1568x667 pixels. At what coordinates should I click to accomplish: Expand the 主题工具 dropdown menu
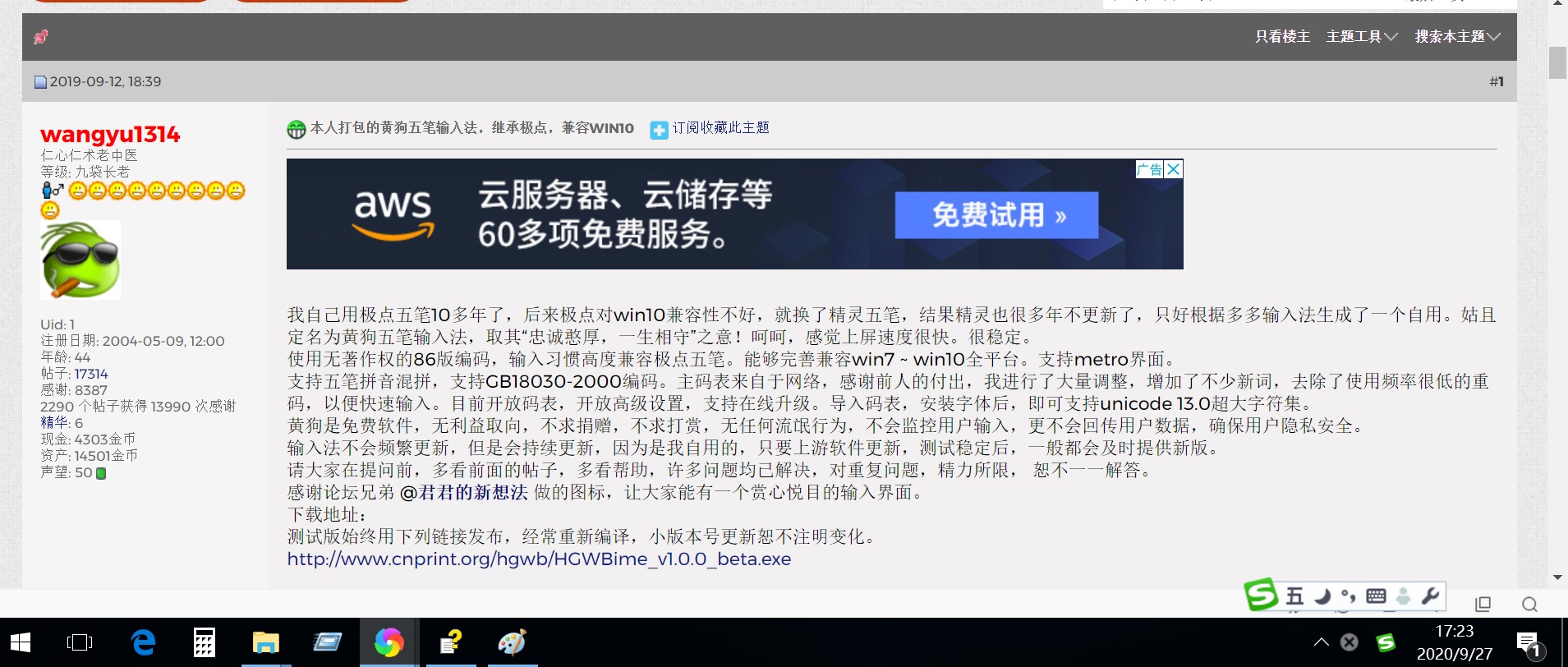click(1361, 37)
